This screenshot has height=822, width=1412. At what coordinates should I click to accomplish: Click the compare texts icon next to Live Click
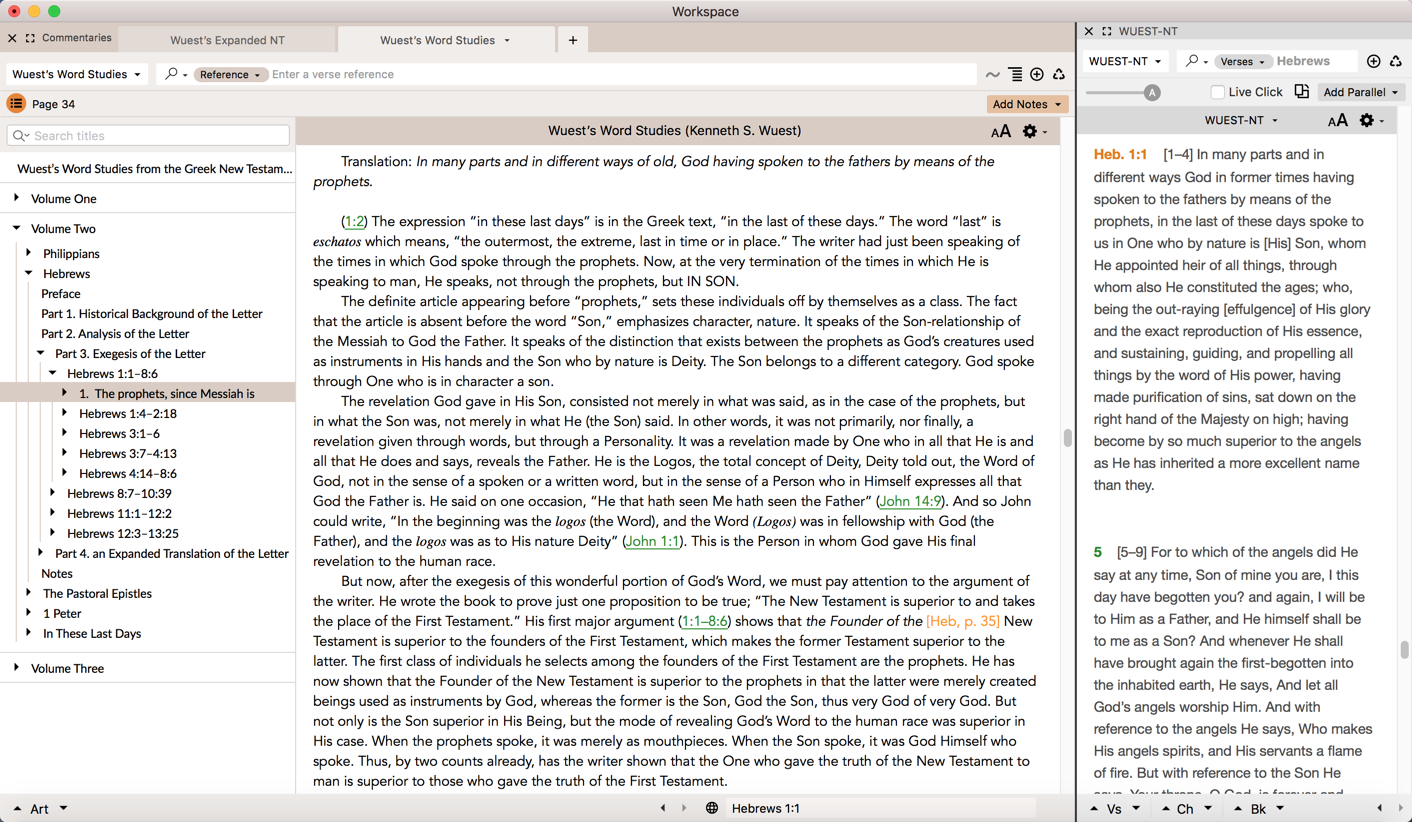pyautogui.click(x=1301, y=91)
